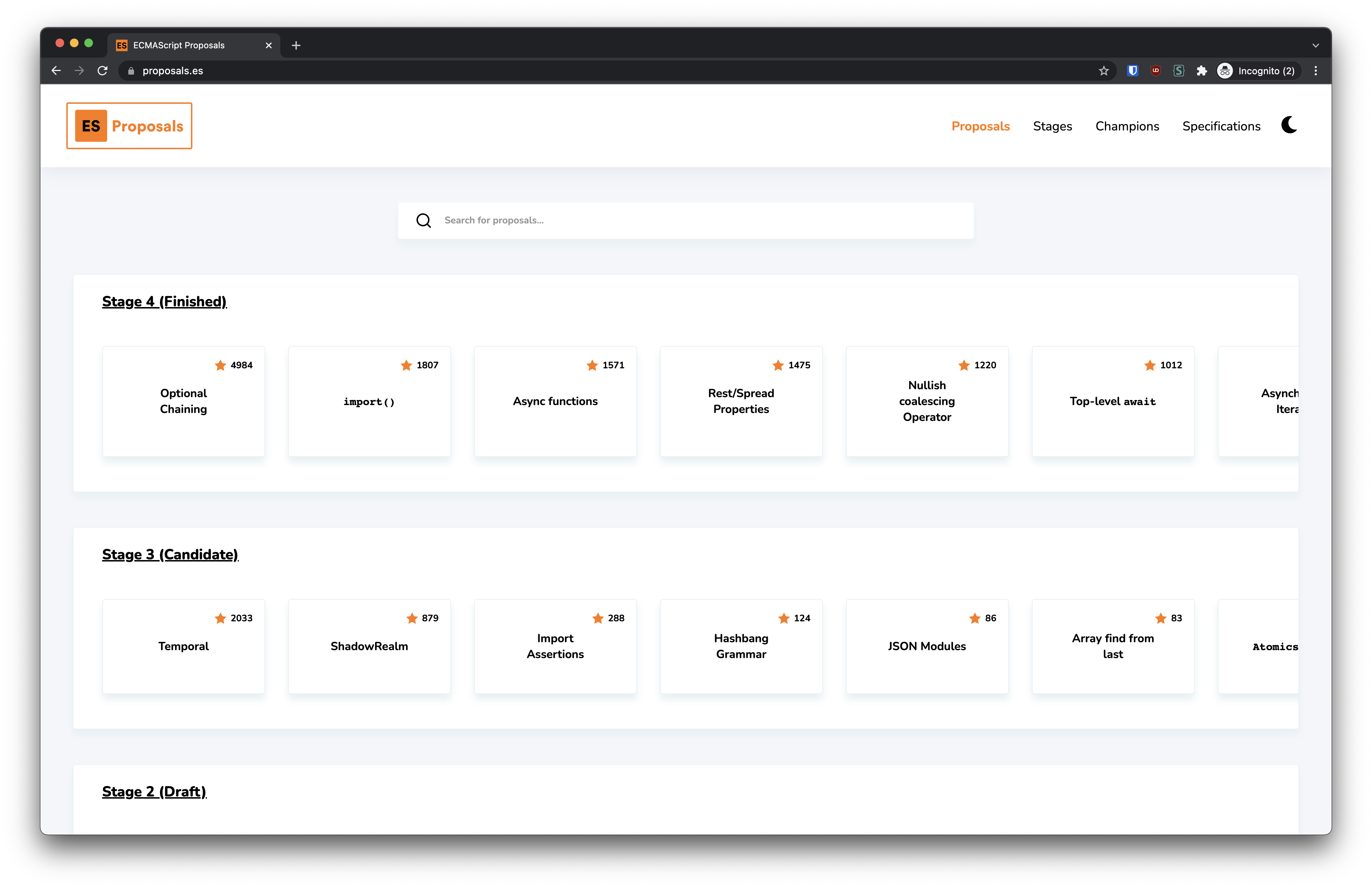Click the star icon on Optional Chaining card
1372x888 pixels.
(220, 364)
